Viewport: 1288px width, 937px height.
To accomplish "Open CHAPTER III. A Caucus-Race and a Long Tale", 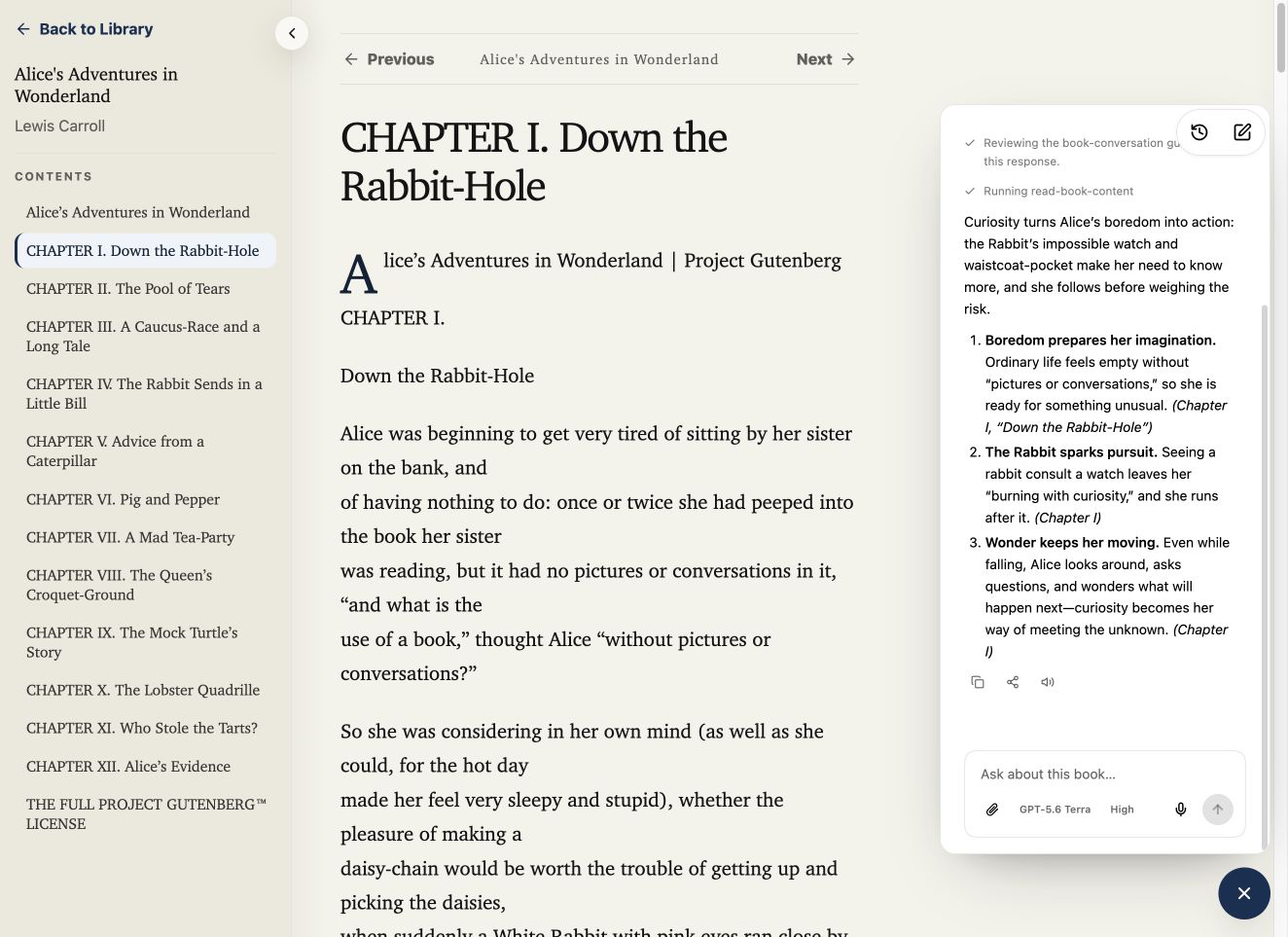I will 146,337.
